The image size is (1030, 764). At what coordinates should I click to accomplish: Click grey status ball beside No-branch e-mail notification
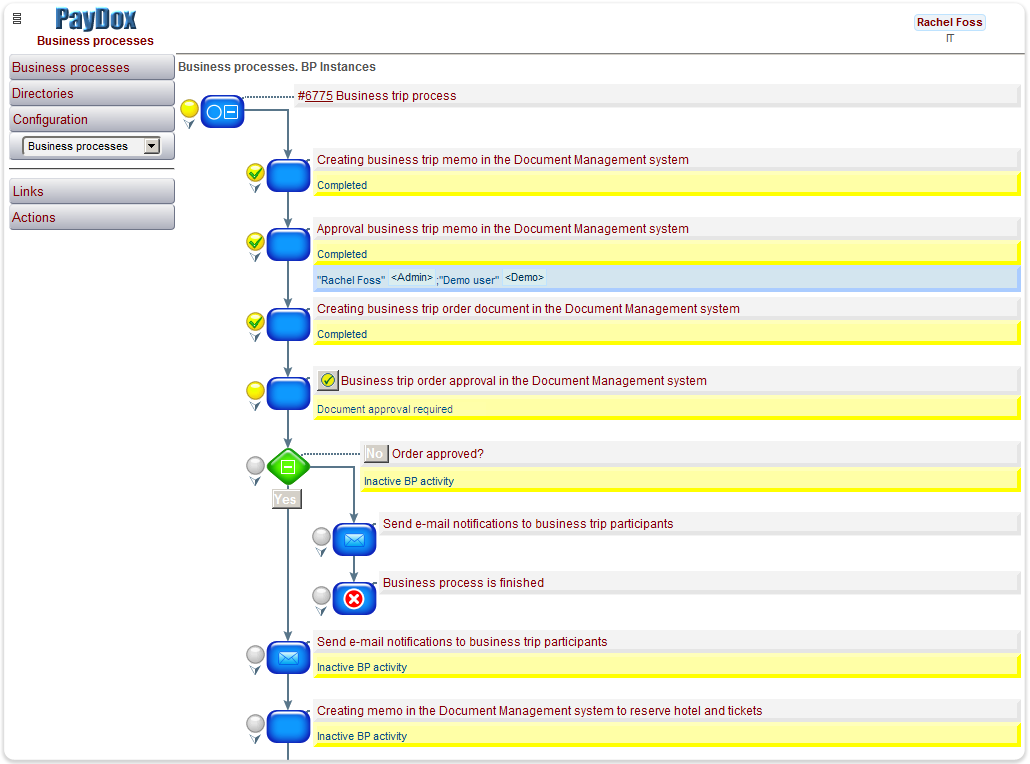(321, 536)
